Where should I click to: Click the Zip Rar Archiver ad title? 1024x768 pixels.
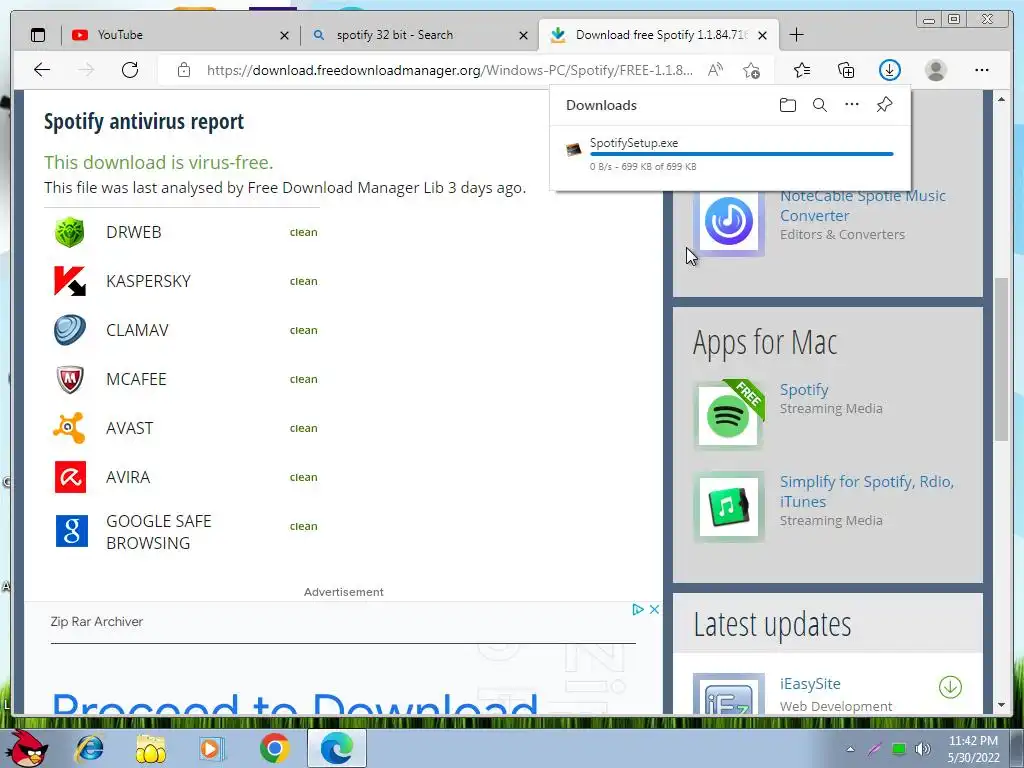[97, 622]
